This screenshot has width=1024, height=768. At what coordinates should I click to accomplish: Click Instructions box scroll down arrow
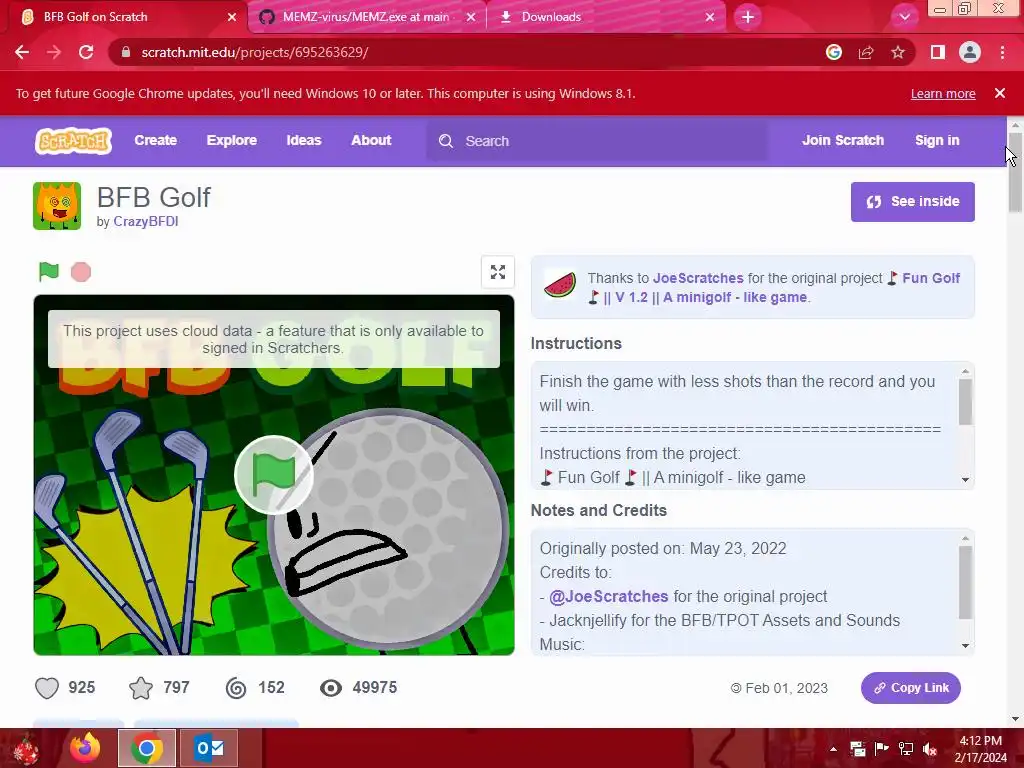pyautogui.click(x=965, y=480)
